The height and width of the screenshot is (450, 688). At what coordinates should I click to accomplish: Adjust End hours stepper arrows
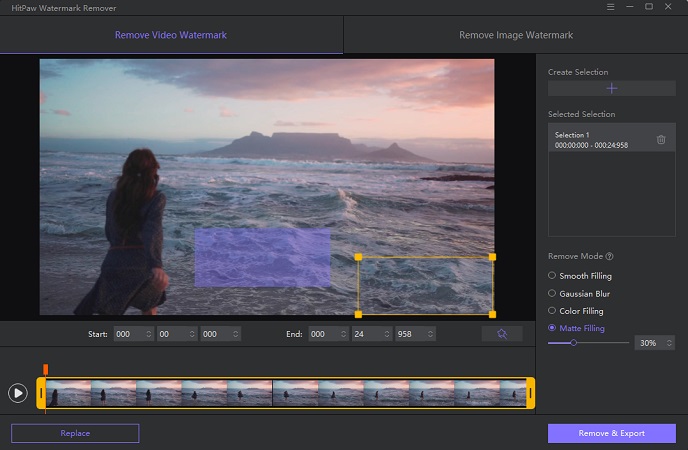tap(343, 334)
